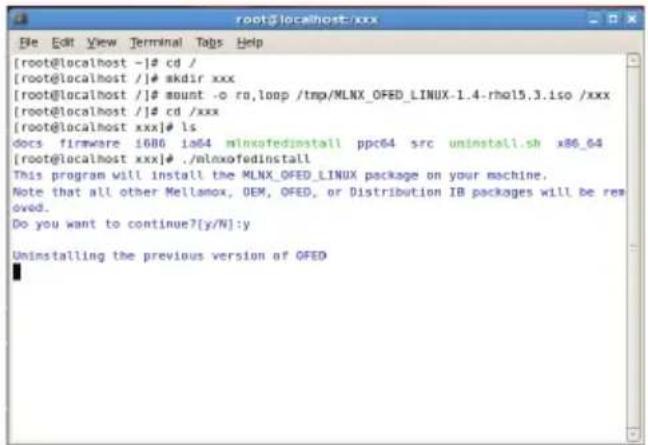Screen dimensions: 648x445
Task: Click the 'i686' directory name
Action: pos(150,143)
